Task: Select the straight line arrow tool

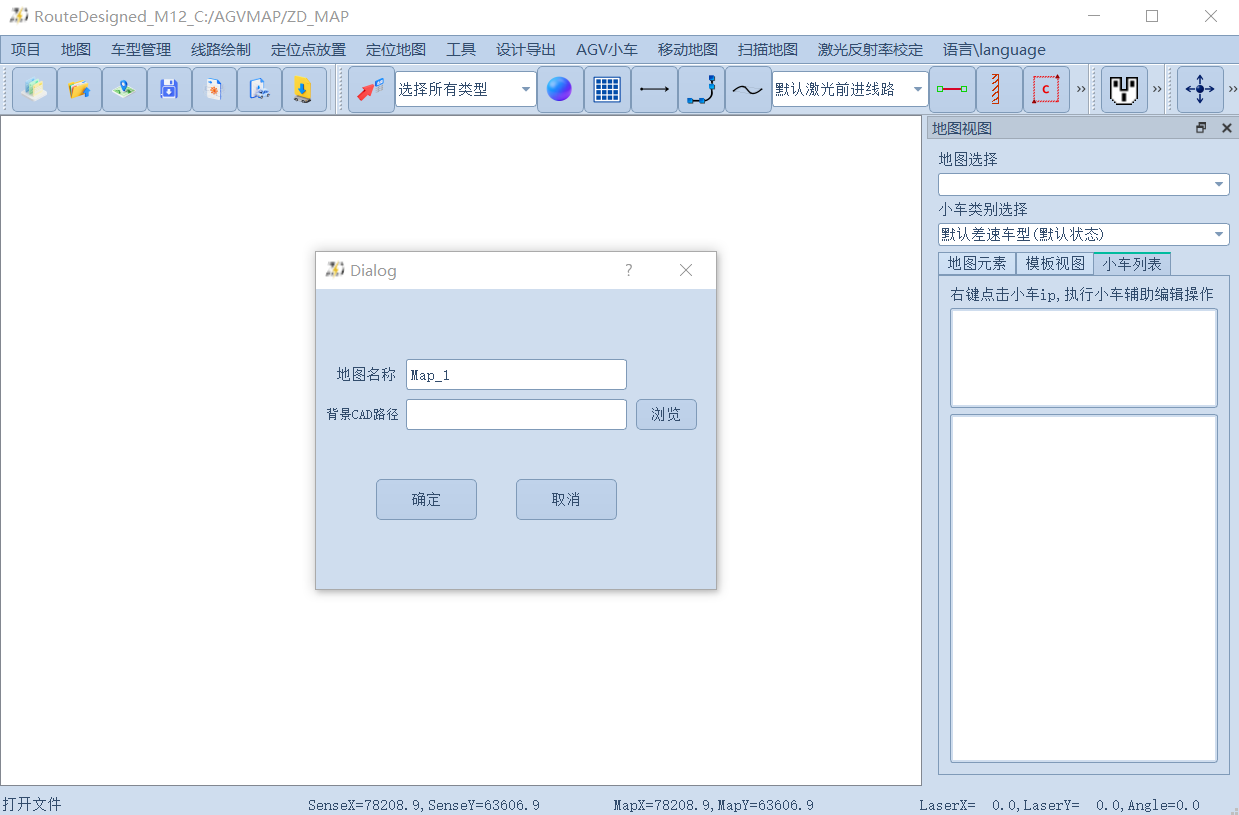Action: tap(654, 90)
